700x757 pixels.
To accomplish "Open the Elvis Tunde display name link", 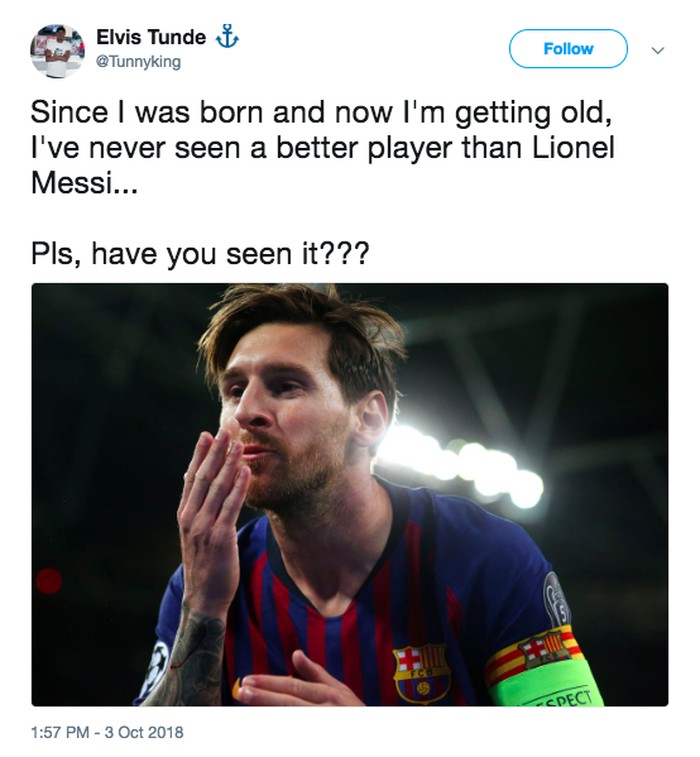I will pos(151,38).
